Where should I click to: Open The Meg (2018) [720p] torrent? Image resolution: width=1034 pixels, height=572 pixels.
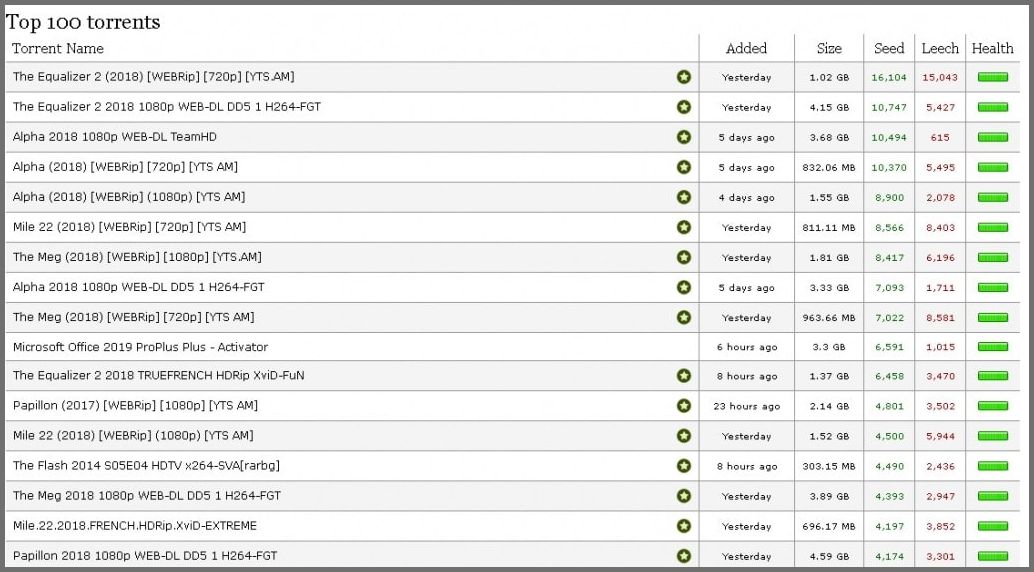[x=133, y=317]
